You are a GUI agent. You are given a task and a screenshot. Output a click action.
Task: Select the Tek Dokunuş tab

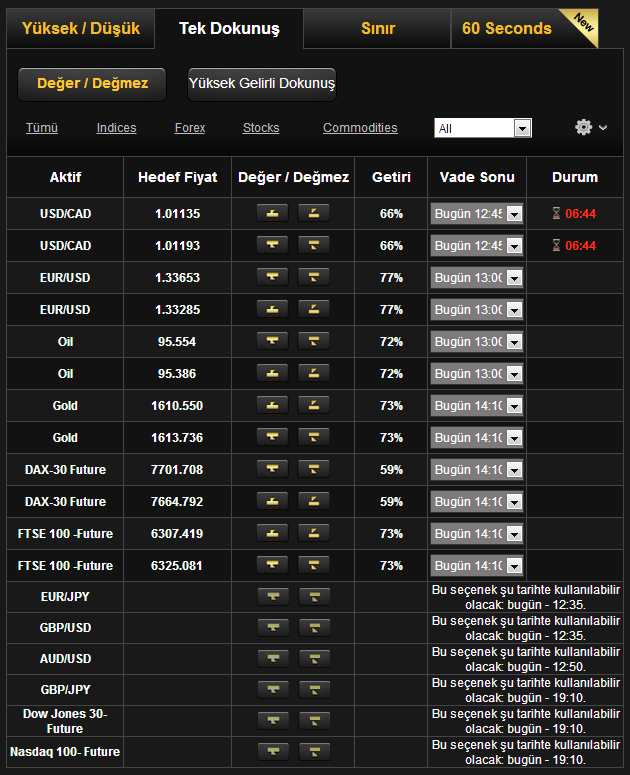[x=229, y=28]
